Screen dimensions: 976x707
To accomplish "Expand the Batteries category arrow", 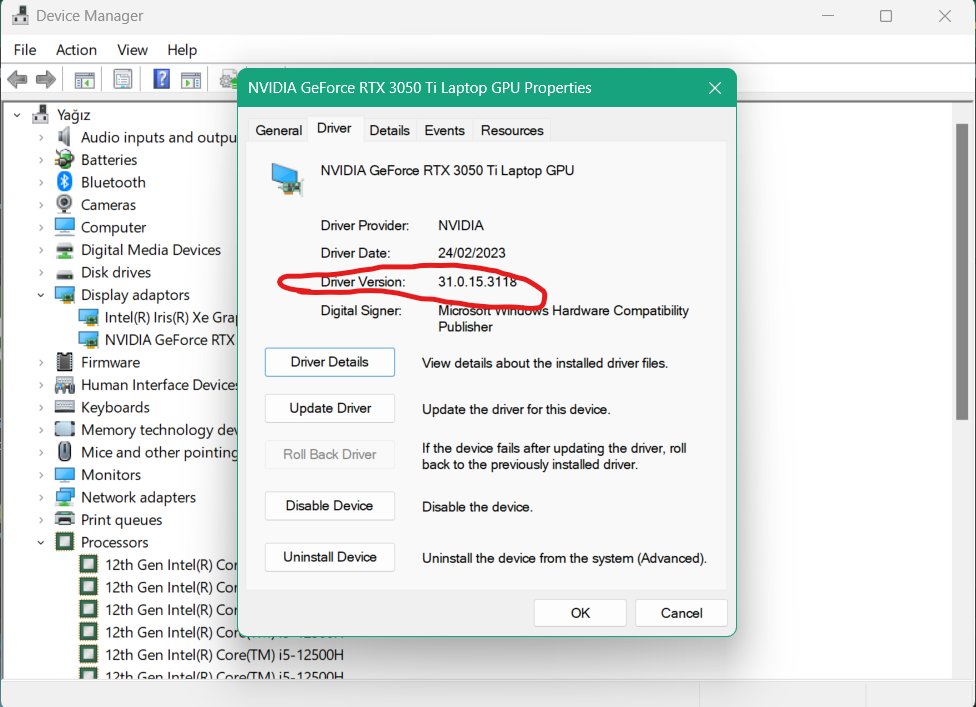I will [x=41, y=160].
